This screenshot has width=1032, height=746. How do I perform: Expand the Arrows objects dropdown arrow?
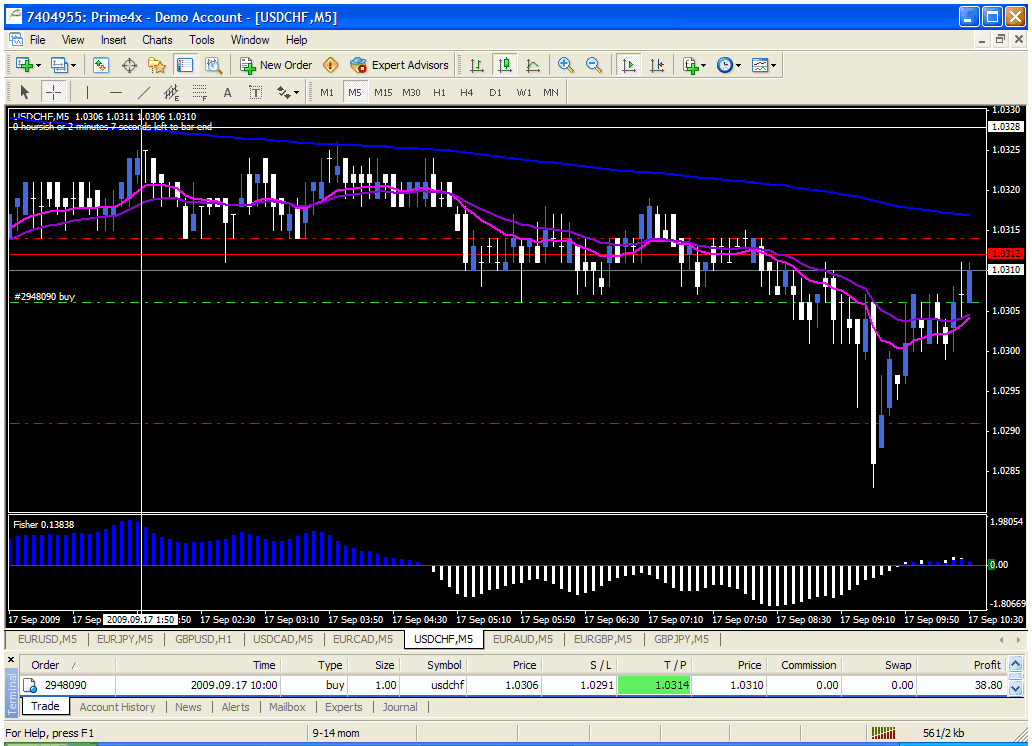coord(296,93)
